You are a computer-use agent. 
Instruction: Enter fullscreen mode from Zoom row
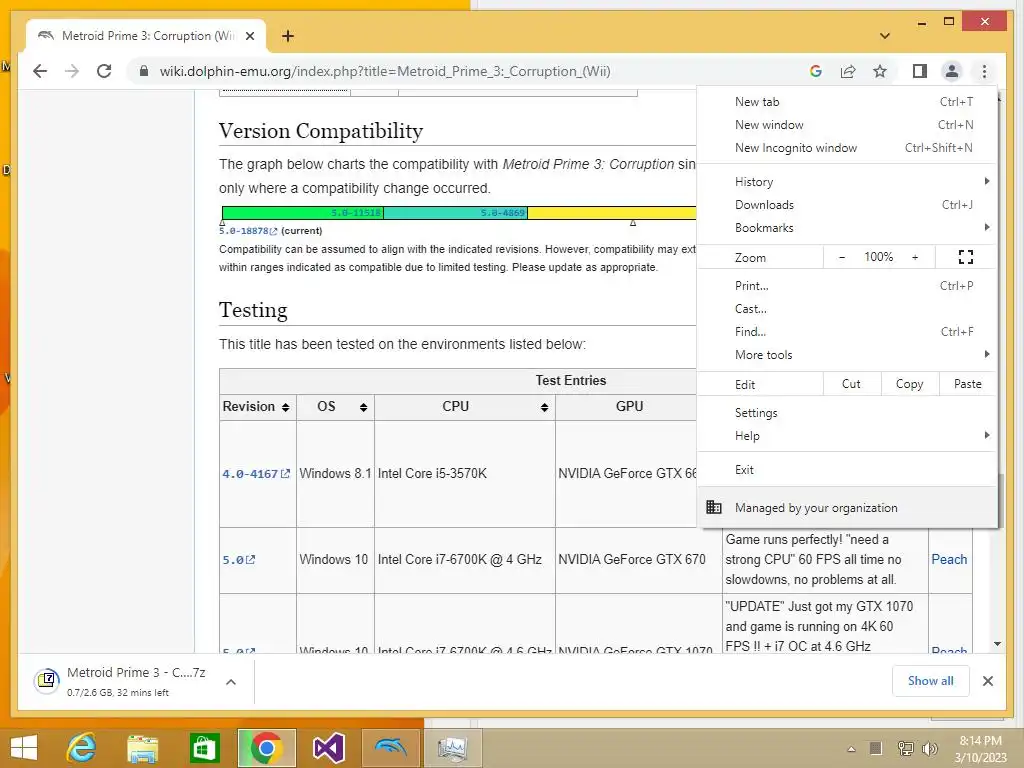pyautogui.click(x=965, y=257)
